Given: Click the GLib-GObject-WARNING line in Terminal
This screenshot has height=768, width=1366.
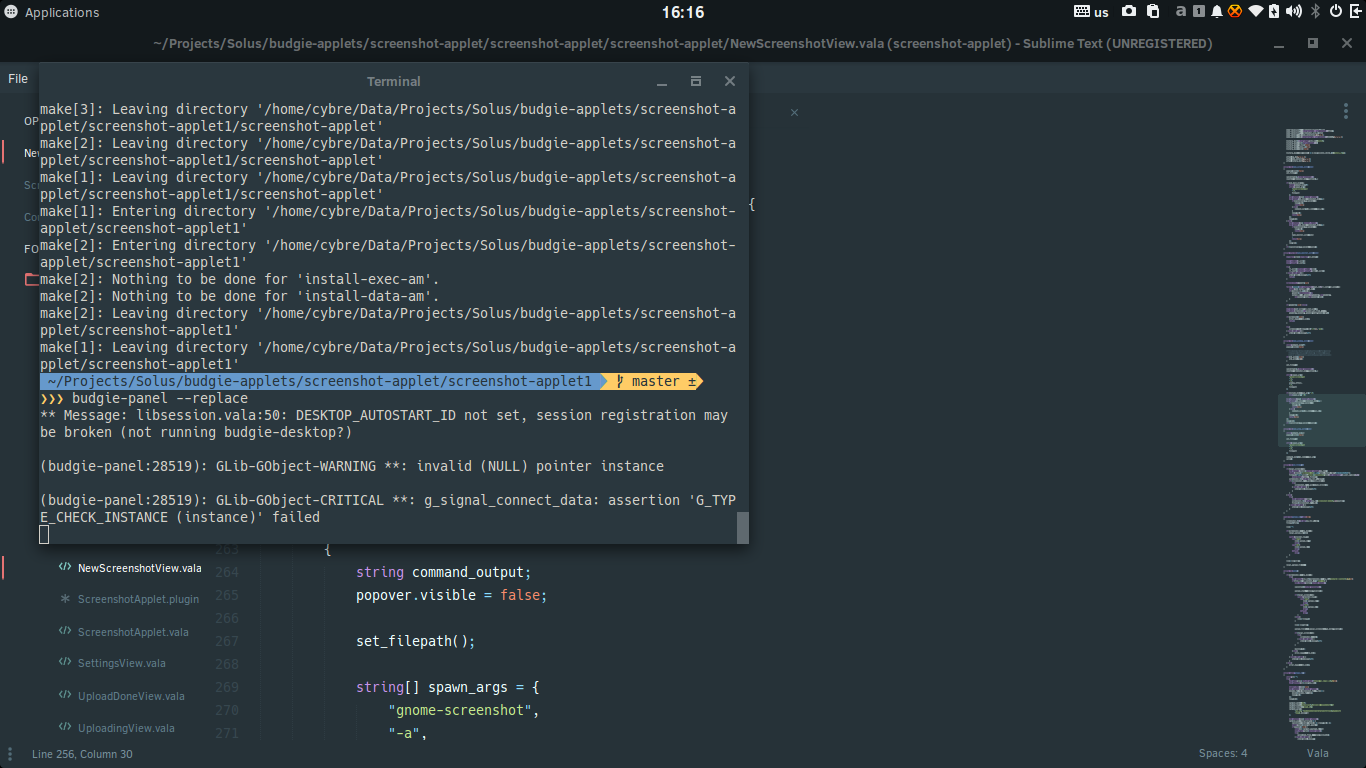Looking at the screenshot, I should pyautogui.click(x=352, y=466).
